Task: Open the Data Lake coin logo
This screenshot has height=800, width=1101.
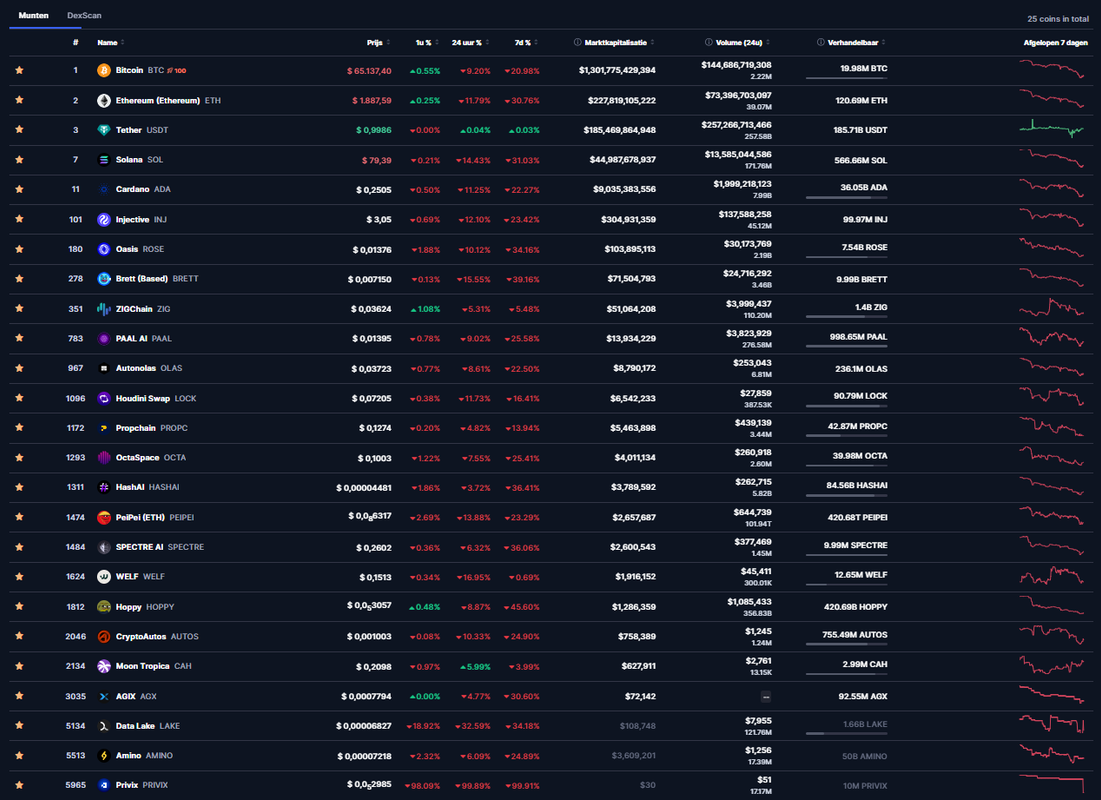Action: click(x=104, y=726)
